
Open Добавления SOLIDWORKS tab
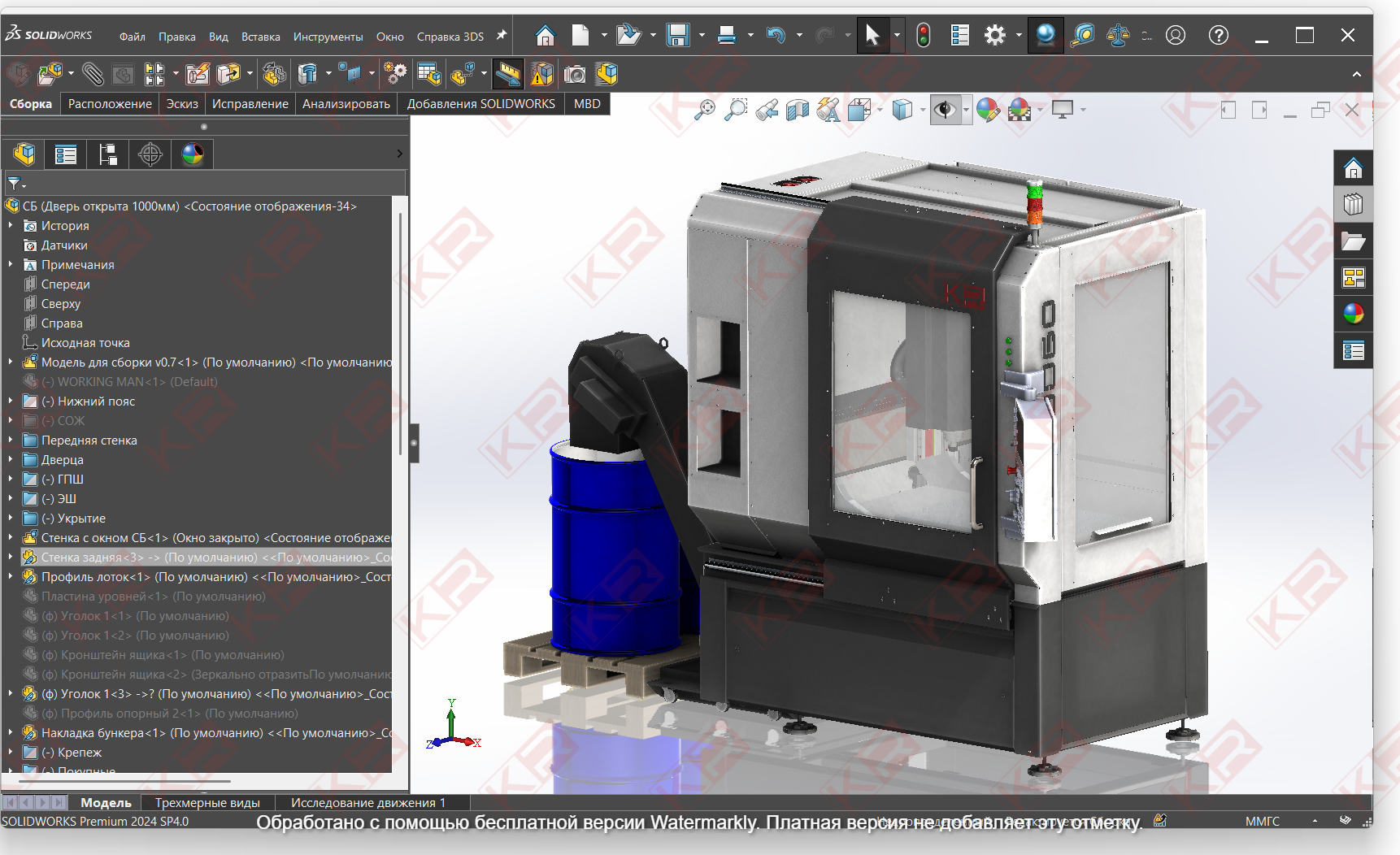pos(481,103)
